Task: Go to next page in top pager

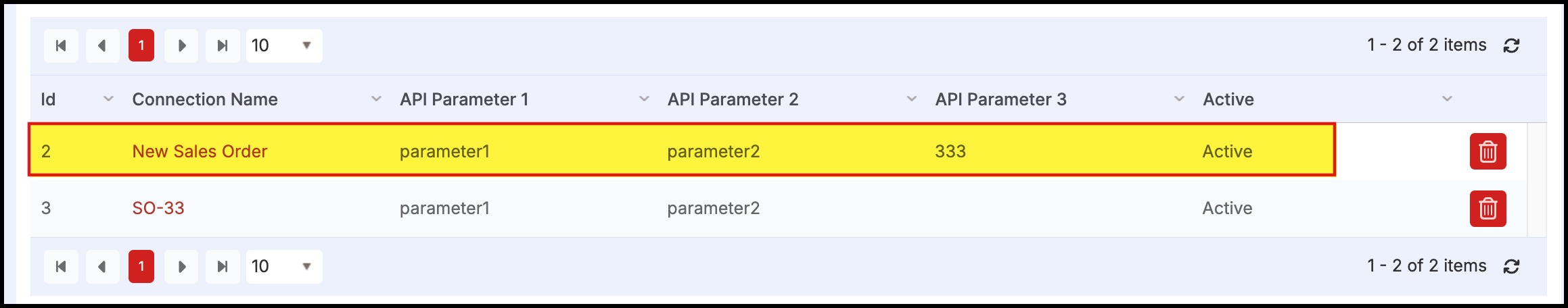Action: coord(181,45)
